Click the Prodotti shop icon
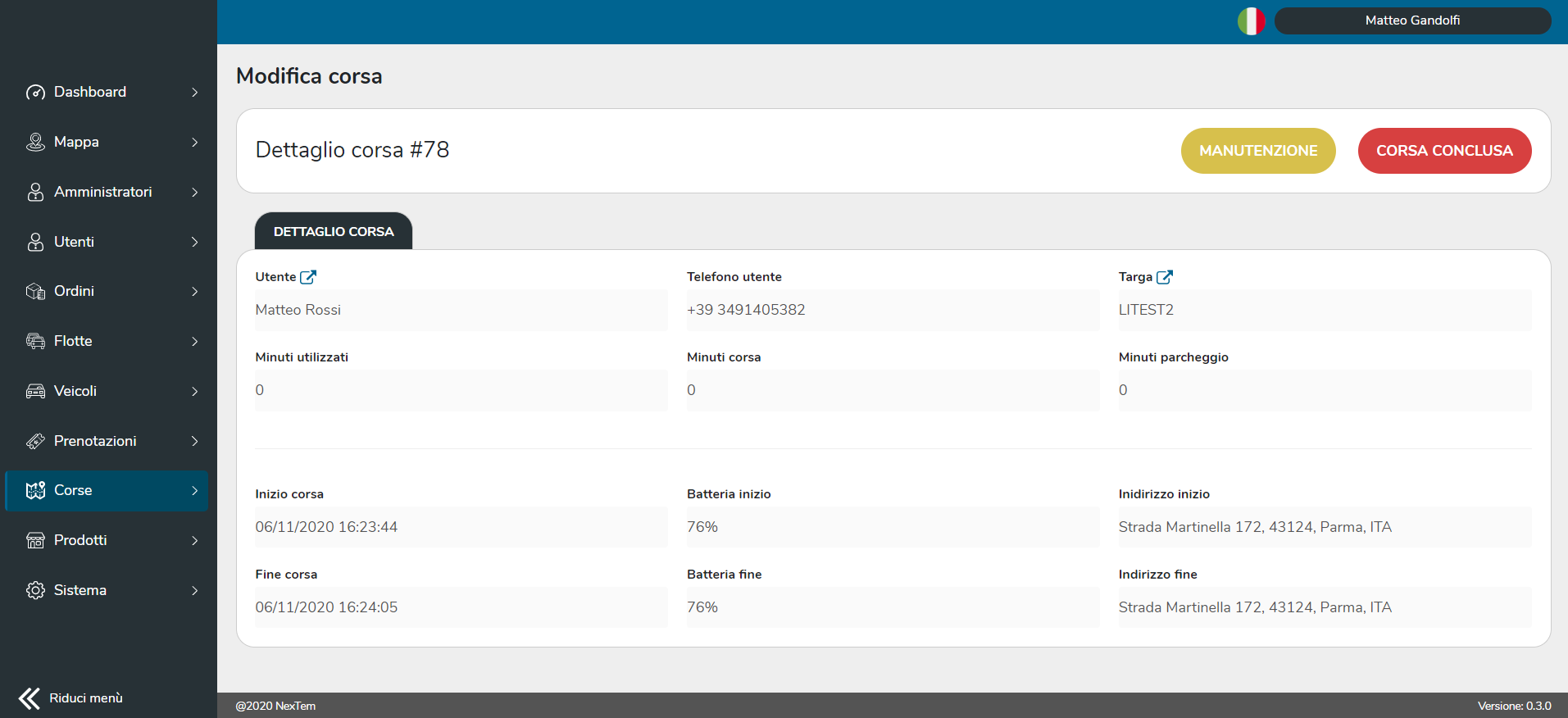The width and height of the screenshot is (1568, 718). [x=35, y=541]
